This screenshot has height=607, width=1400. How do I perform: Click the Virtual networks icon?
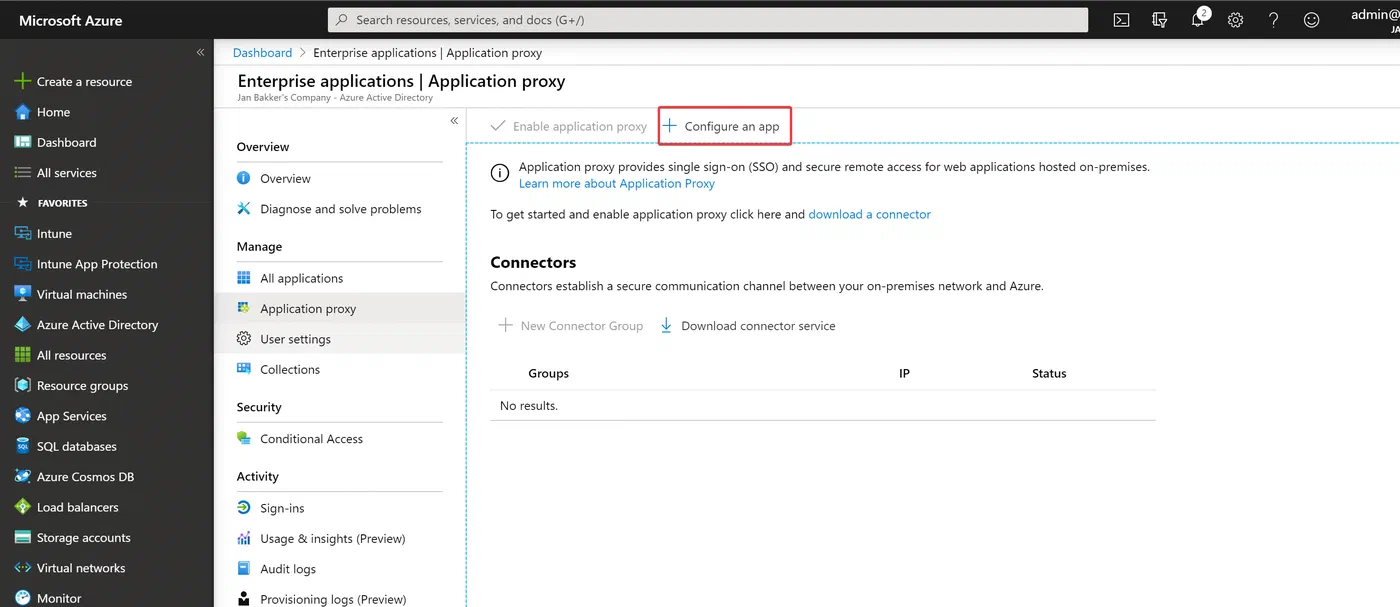(x=22, y=568)
